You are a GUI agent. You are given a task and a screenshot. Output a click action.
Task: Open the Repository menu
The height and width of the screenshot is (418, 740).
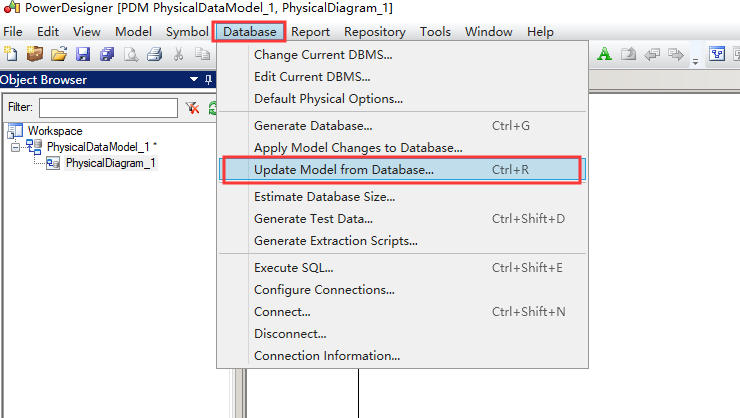coord(375,32)
